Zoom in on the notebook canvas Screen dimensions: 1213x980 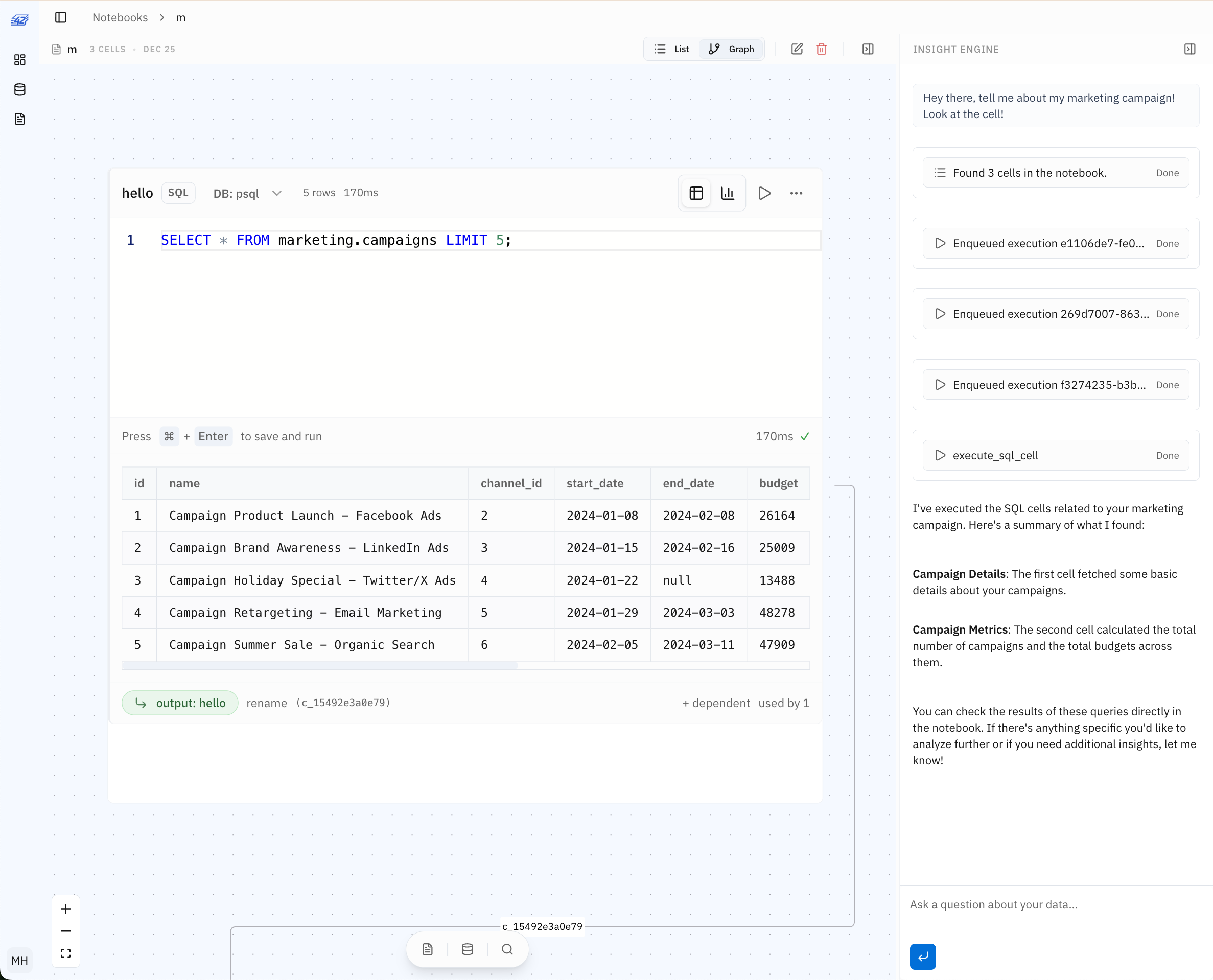[66, 909]
